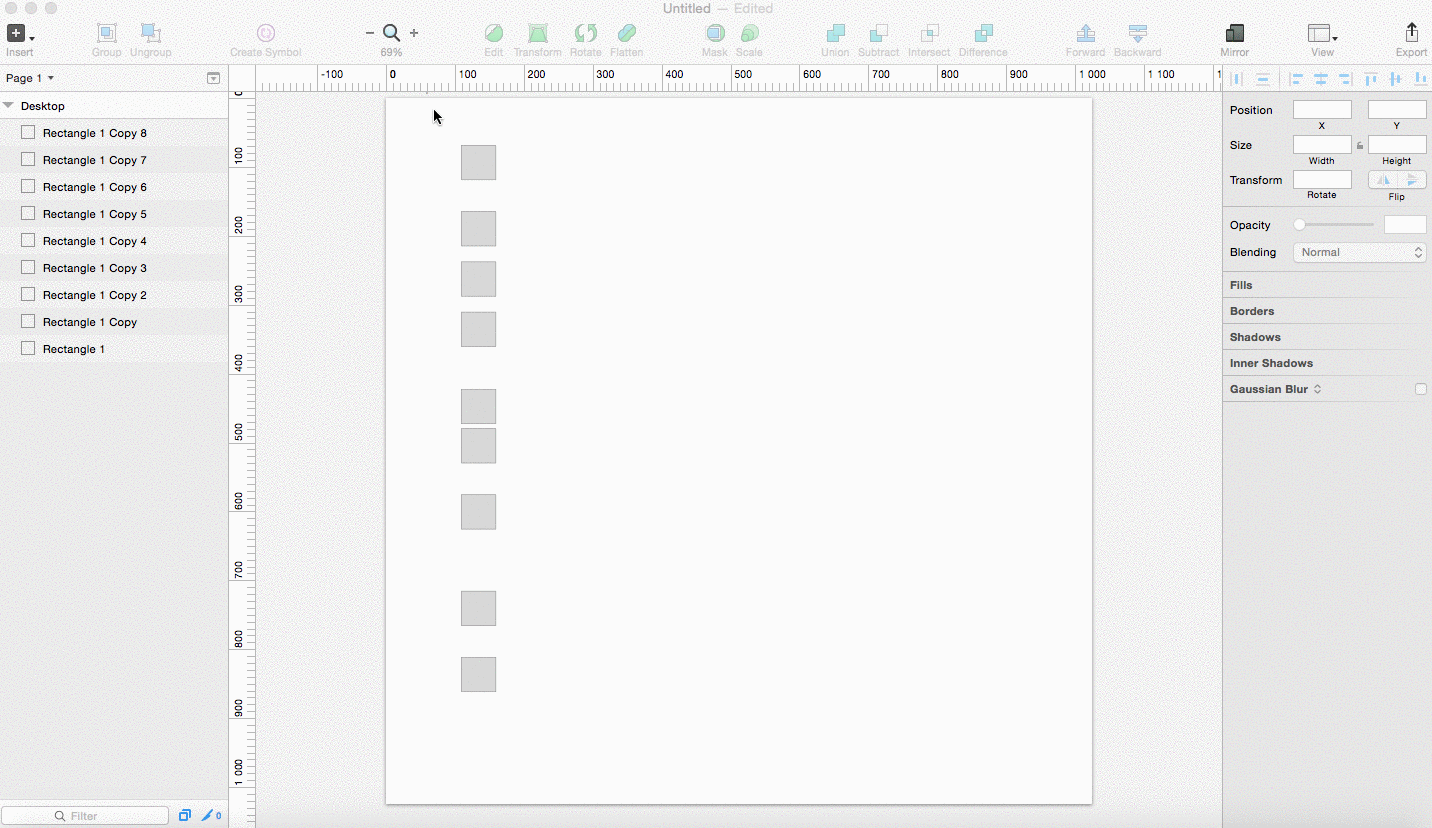The height and width of the screenshot is (828, 1432).
Task: Open the Blending mode dropdown
Action: pyautogui.click(x=1359, y=252)
